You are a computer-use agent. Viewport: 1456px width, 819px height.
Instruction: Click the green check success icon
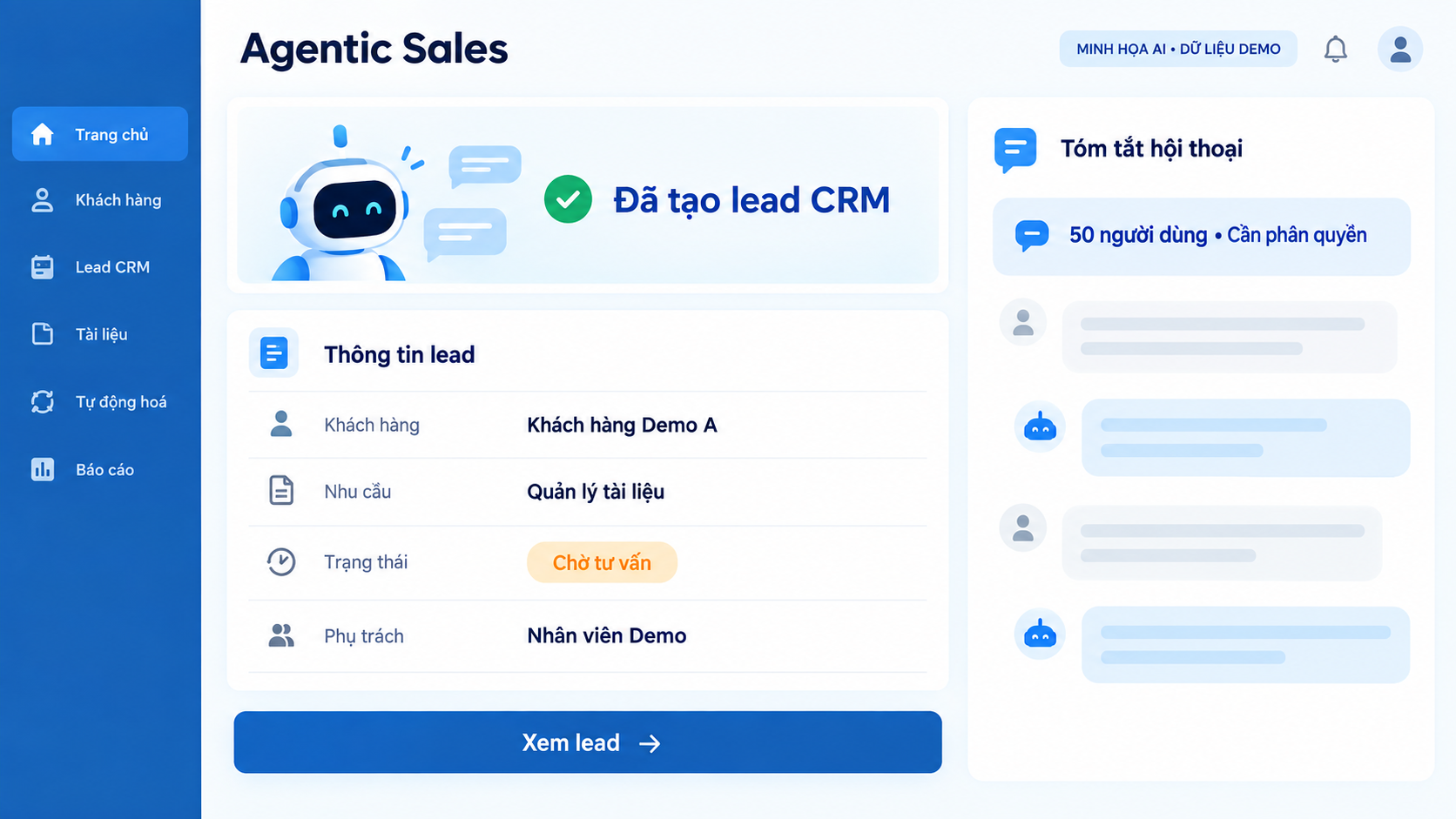click(568, 199)
